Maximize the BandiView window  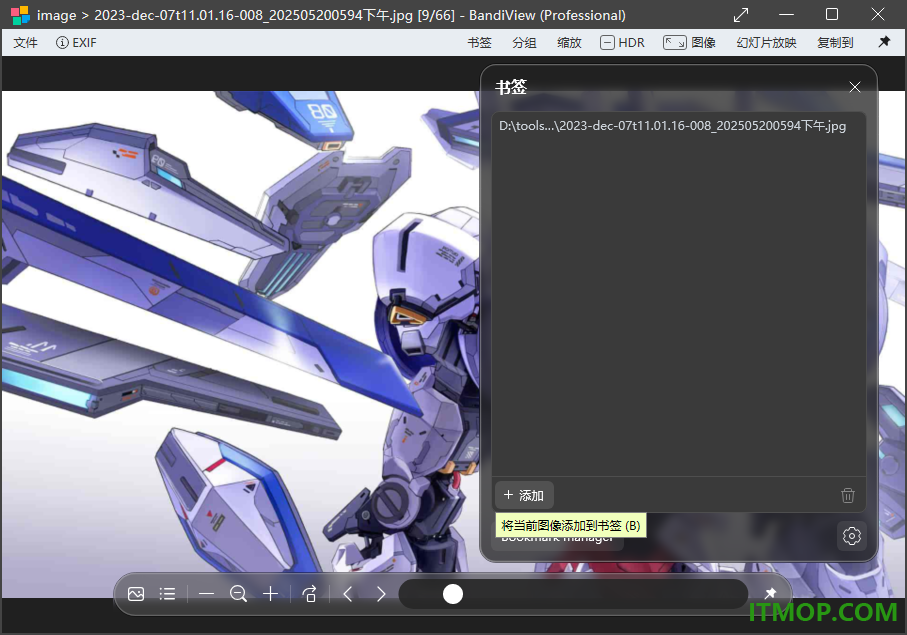[x=832, y=14]
